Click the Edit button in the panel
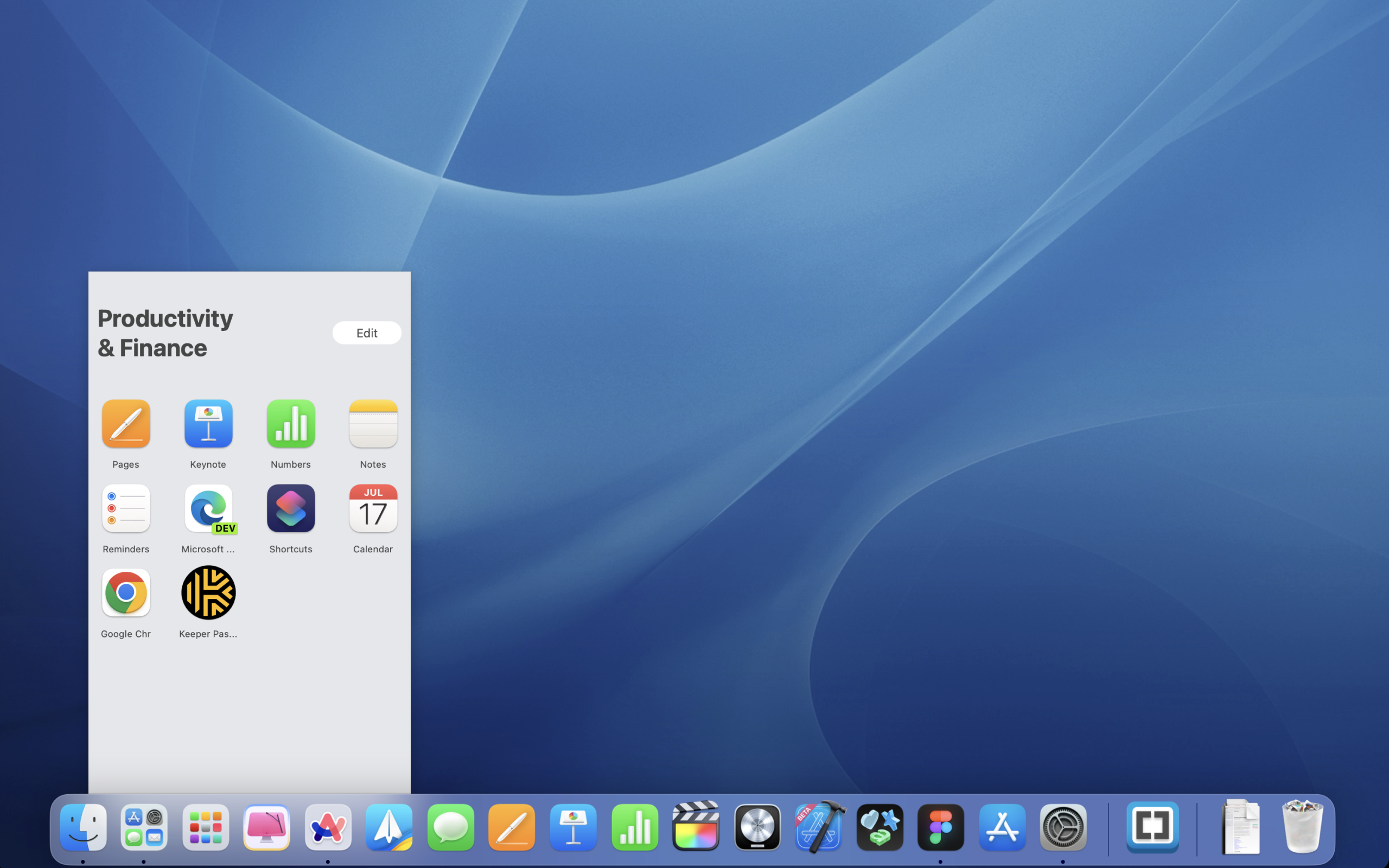This screenshot has height=868, width=1389. (x=367, y=333)
